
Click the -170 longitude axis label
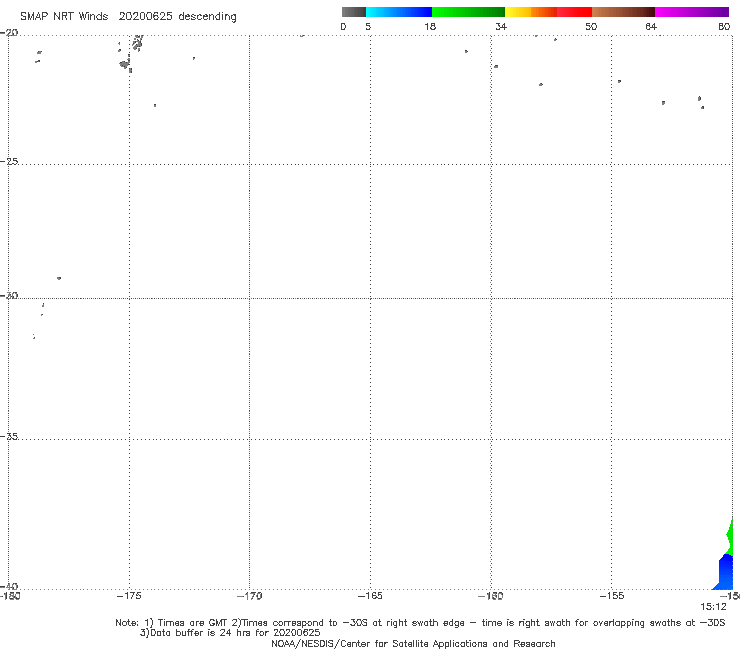[x=249, y=596]
